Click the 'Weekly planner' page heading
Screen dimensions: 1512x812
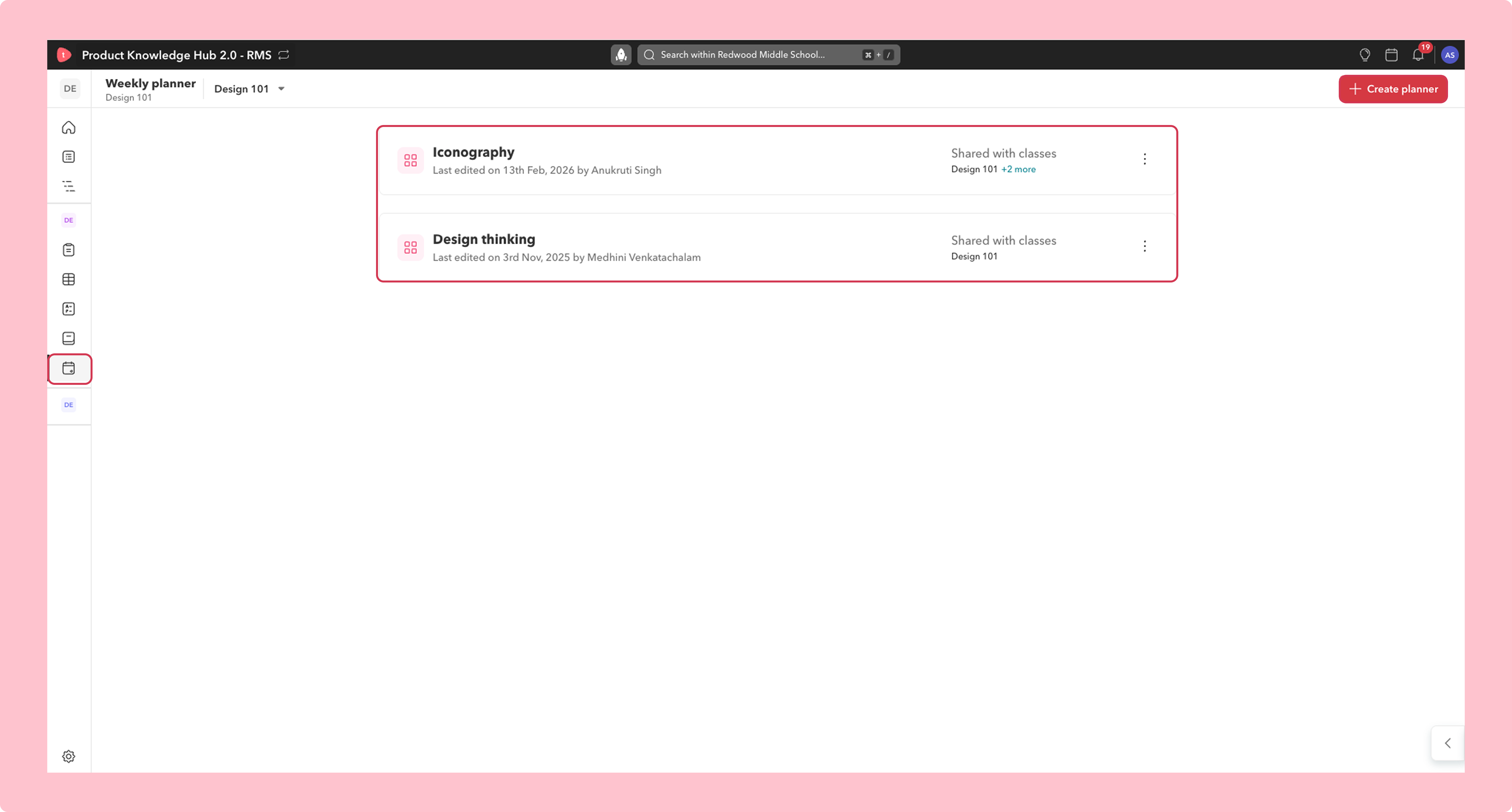[150, 83]
